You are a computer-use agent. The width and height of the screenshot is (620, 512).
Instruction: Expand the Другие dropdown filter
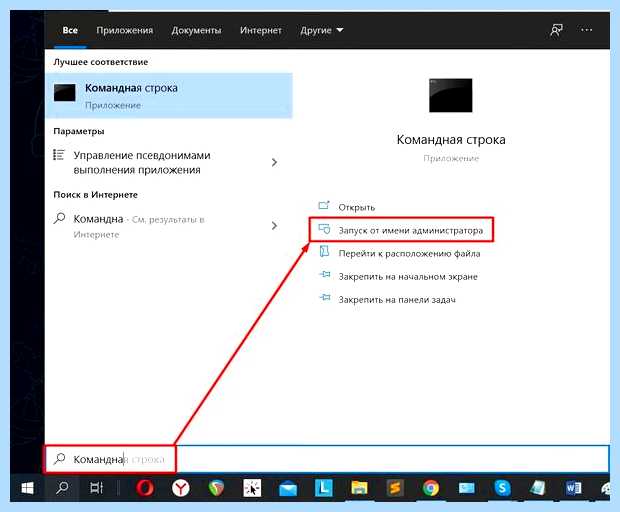point(321,30)
